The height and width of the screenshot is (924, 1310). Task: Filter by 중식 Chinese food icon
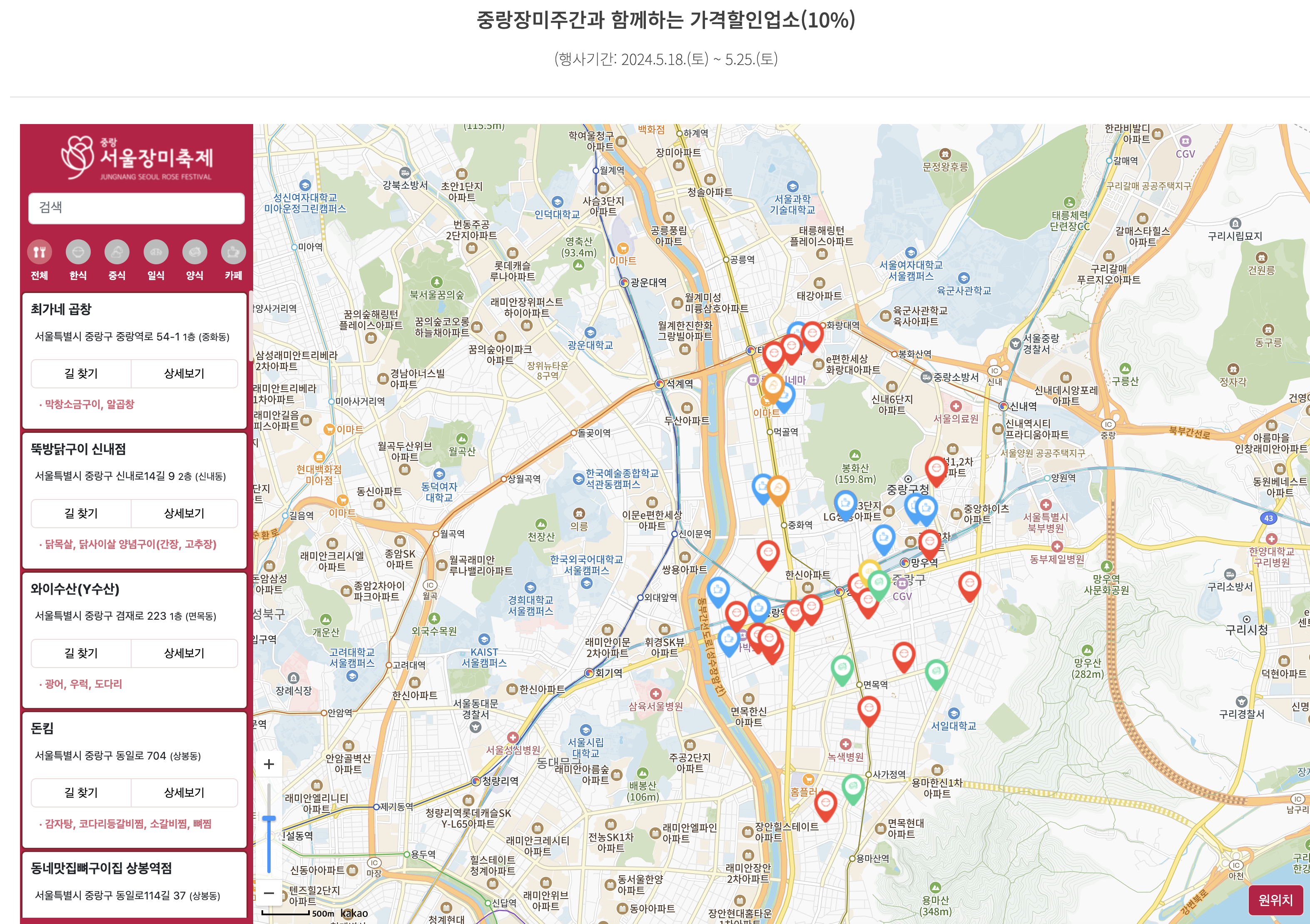click(117, 252)
